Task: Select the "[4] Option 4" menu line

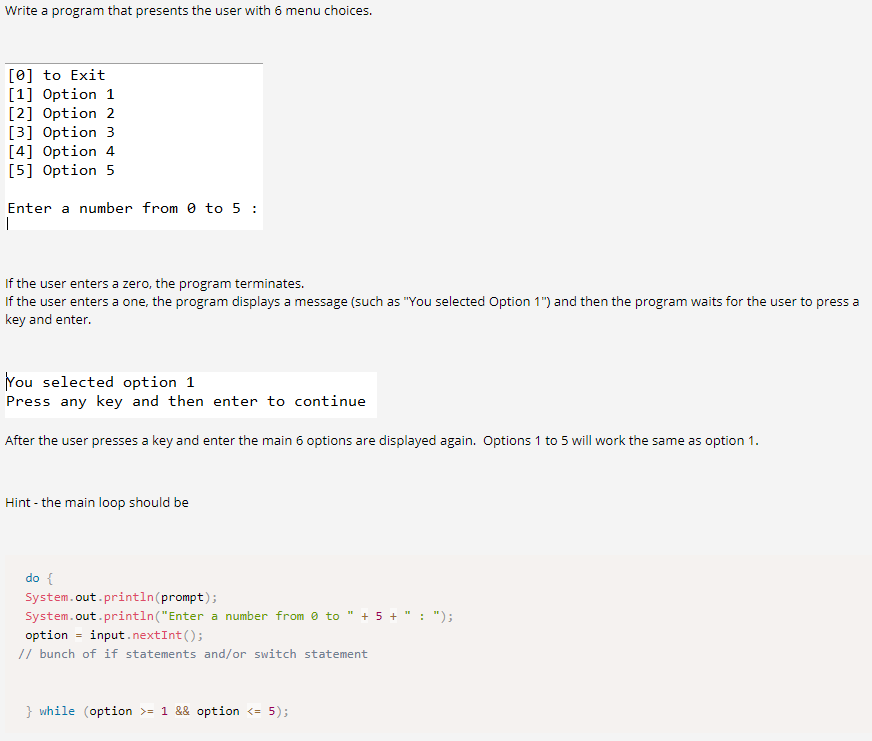Action: pos(60,150)
